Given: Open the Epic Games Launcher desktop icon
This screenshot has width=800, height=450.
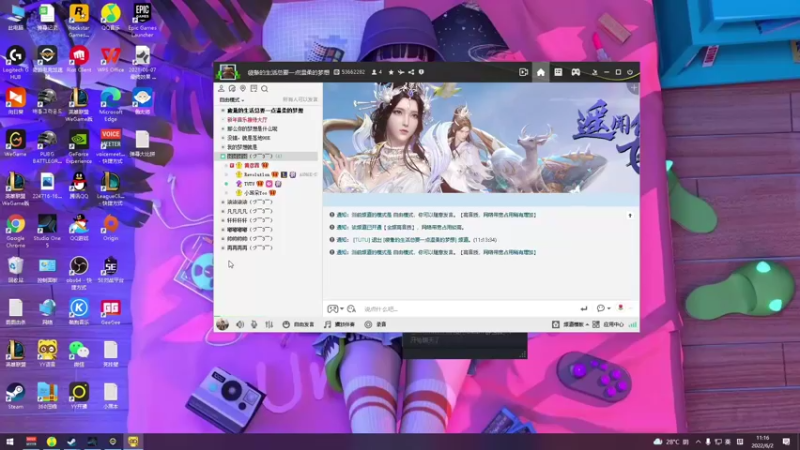Looking at the screenshot, I should pos(142,19).
